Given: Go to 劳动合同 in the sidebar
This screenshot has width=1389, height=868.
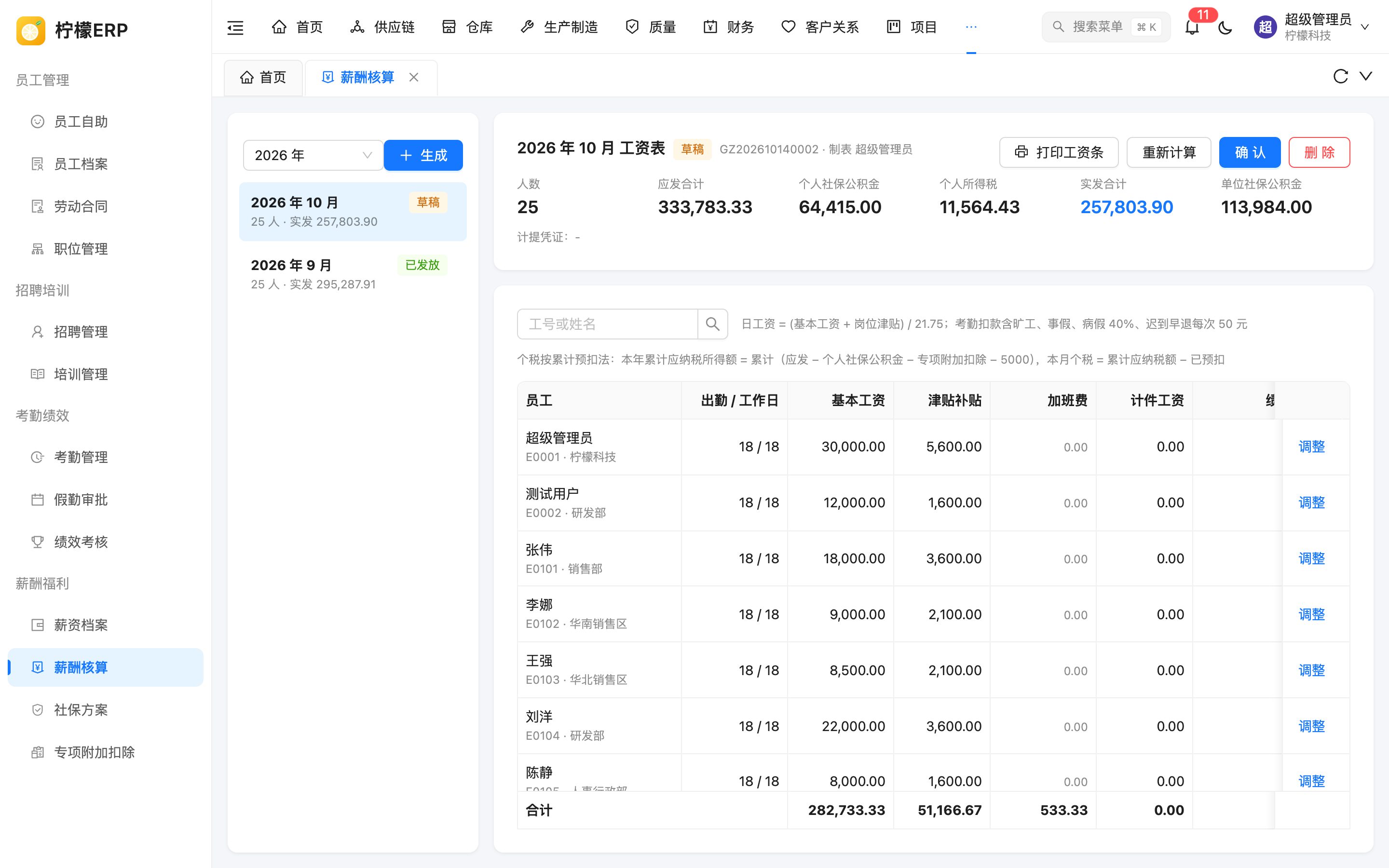Looking at the screenshot, I should click(106, 207).
